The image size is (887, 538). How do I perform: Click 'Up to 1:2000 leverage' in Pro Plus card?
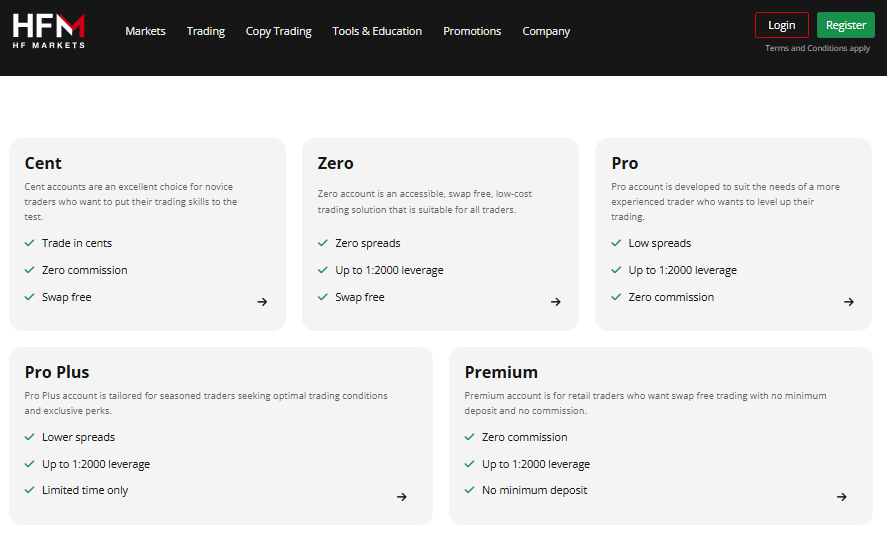coord(96,464)
